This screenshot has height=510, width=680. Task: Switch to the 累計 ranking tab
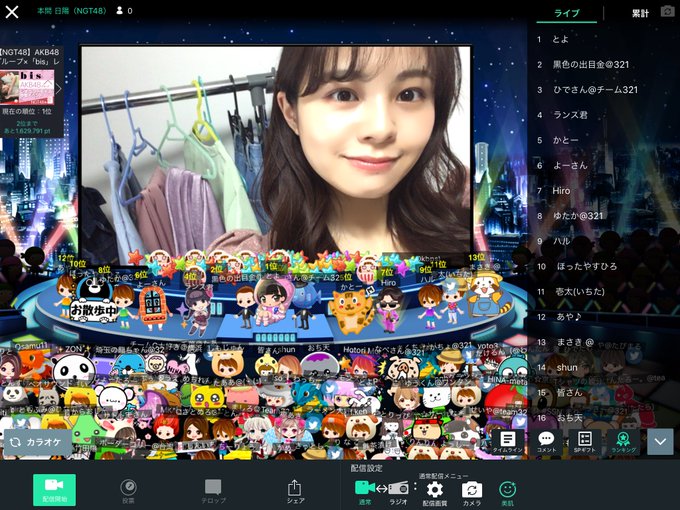coord(640,13)
